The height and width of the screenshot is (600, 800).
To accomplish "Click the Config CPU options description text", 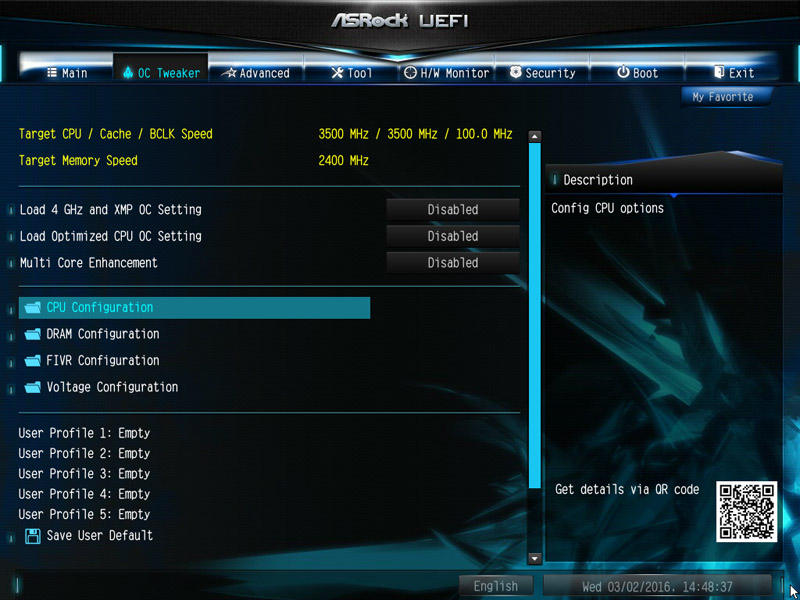I will 607,208.
